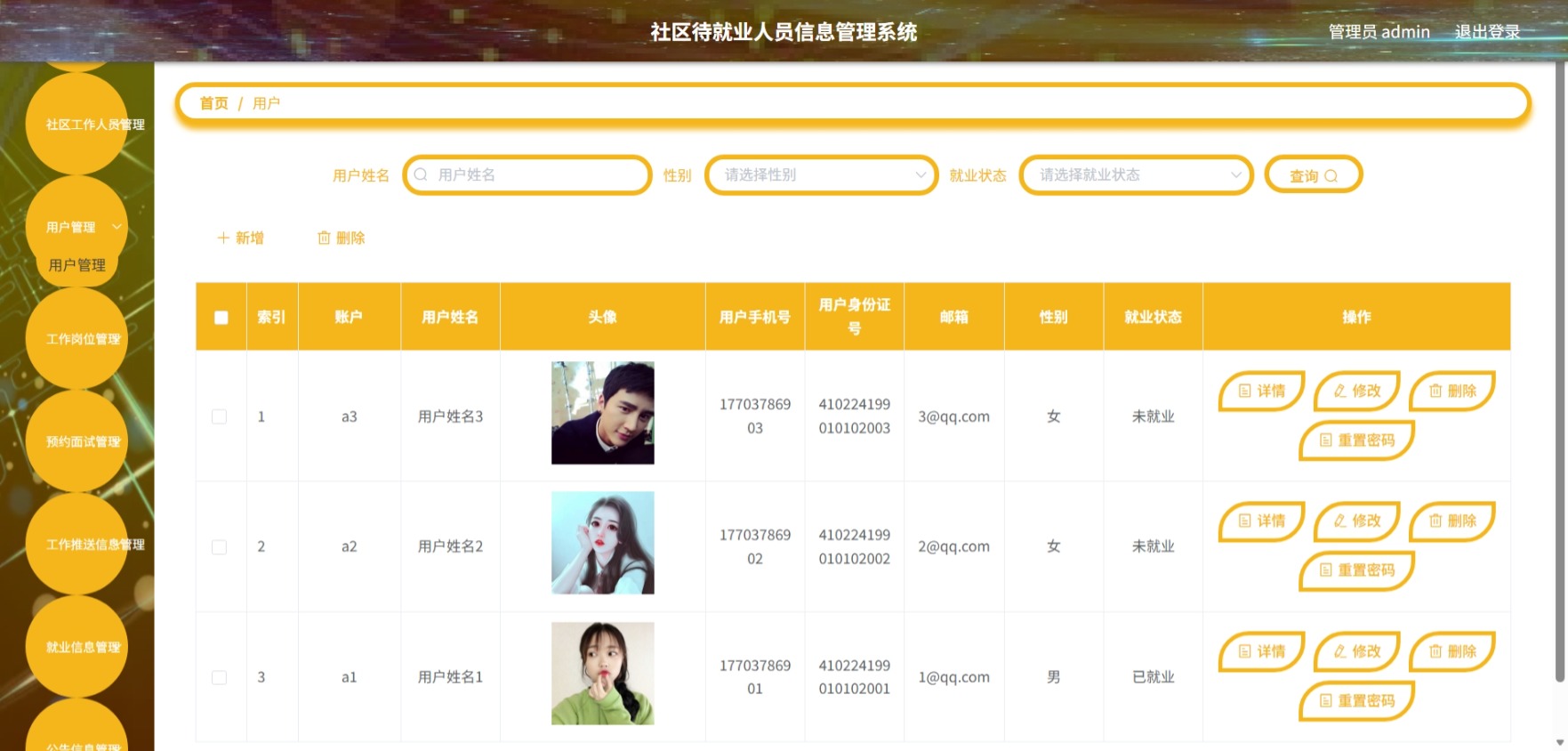Open the 请选择性别 dropdown

[x=821, y=174]
